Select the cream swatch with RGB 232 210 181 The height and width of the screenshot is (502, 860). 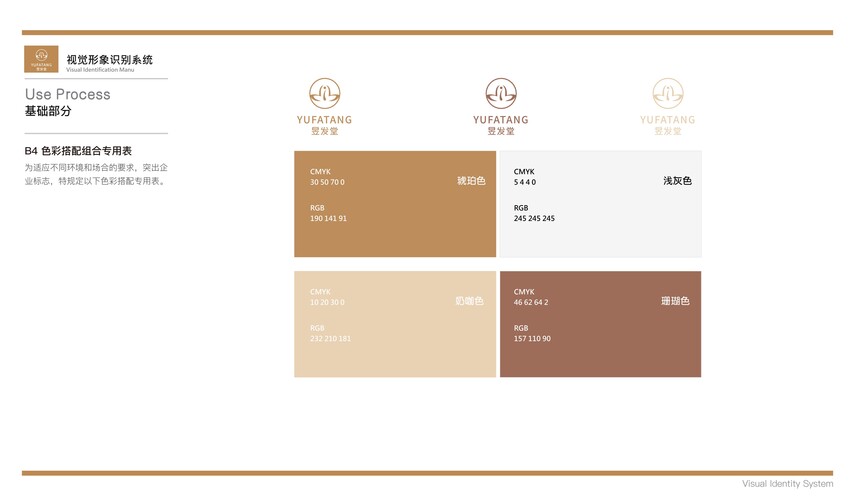[x=395, y=324]
